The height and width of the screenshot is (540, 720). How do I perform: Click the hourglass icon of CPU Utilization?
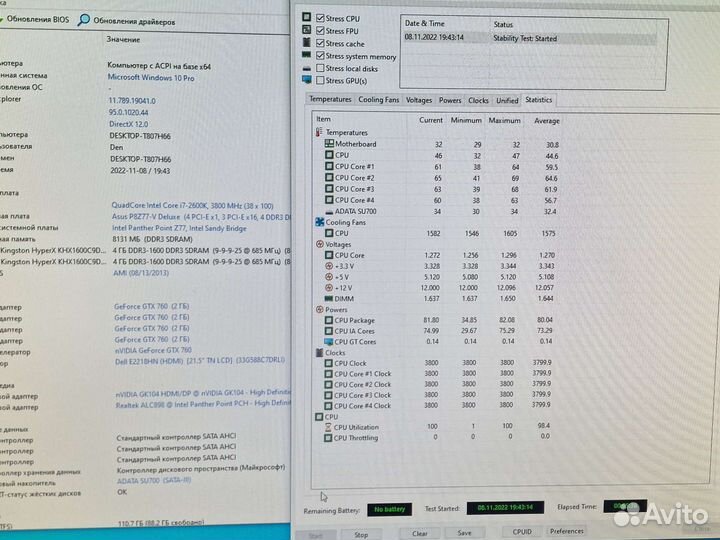click(328, 427)
